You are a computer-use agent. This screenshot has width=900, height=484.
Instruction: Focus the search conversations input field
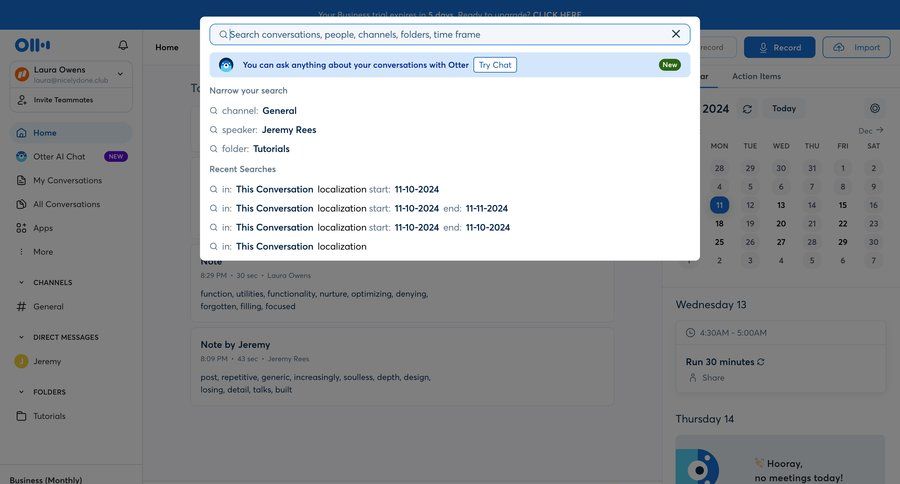(x=448, y=34)
